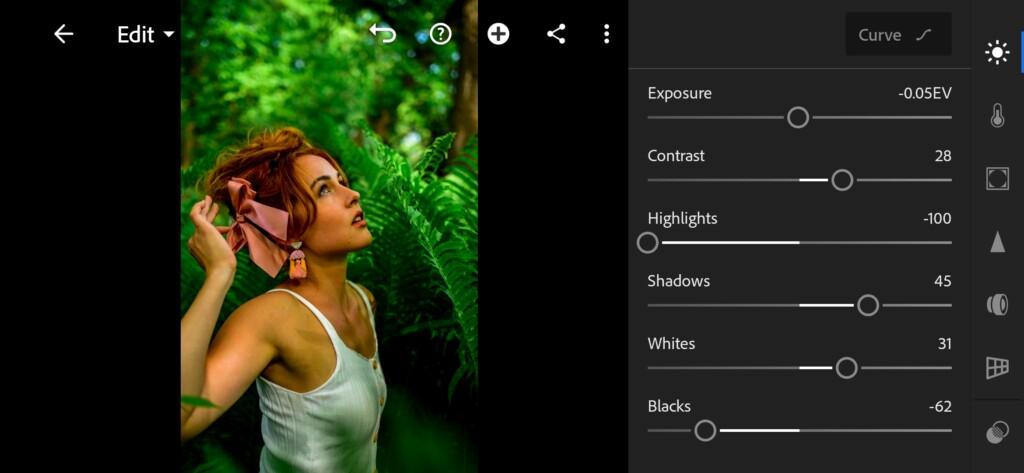Screen dimensions: 1024x473
Task: Open the Presets overlapping circles icon
Action: (997, 432)
